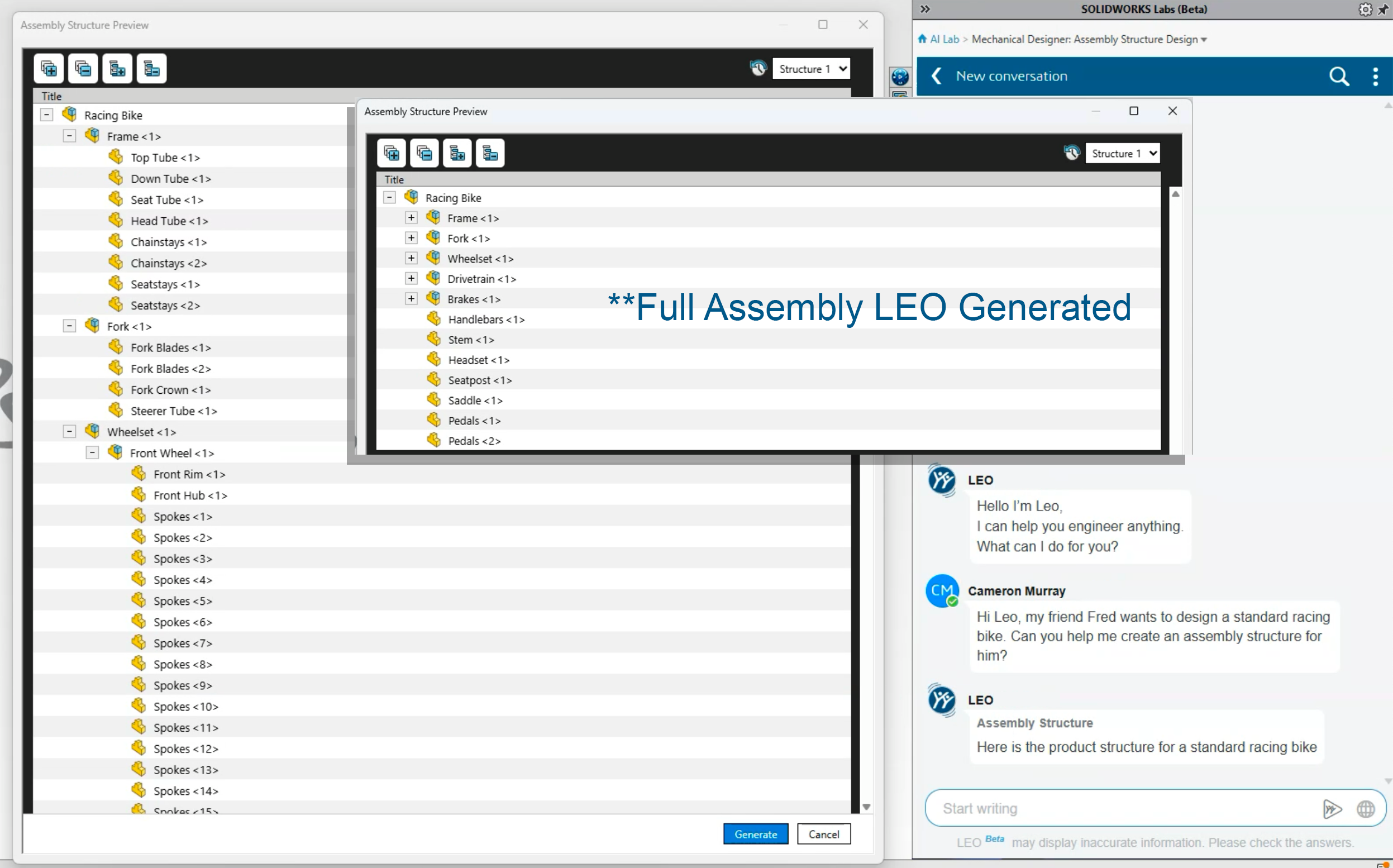
Task: Open SOLIDWORKS Labs settings gear
Action: click(x=1365, y=9)
